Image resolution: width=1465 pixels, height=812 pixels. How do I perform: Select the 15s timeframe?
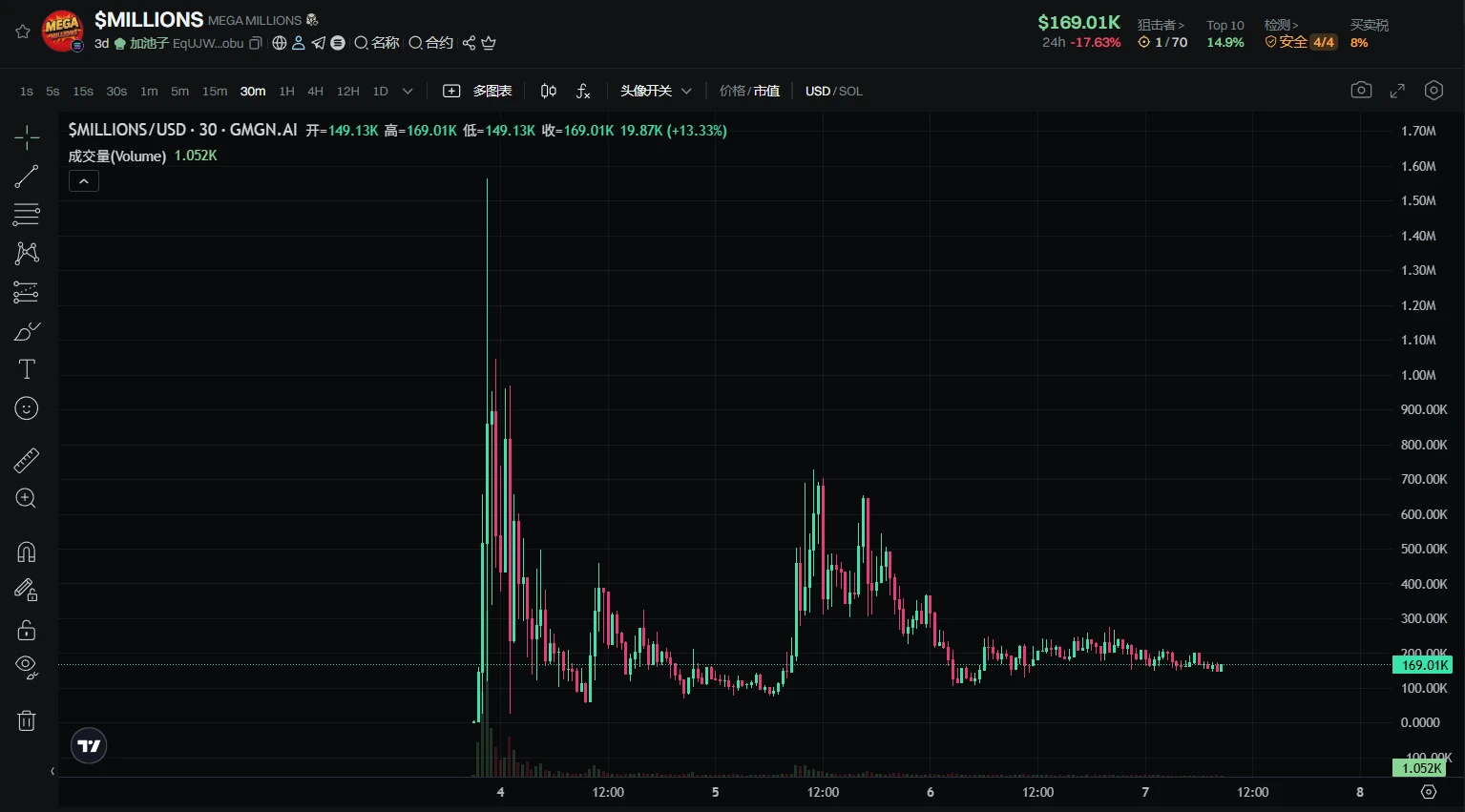pyautogui.click(x=83, y=91)
